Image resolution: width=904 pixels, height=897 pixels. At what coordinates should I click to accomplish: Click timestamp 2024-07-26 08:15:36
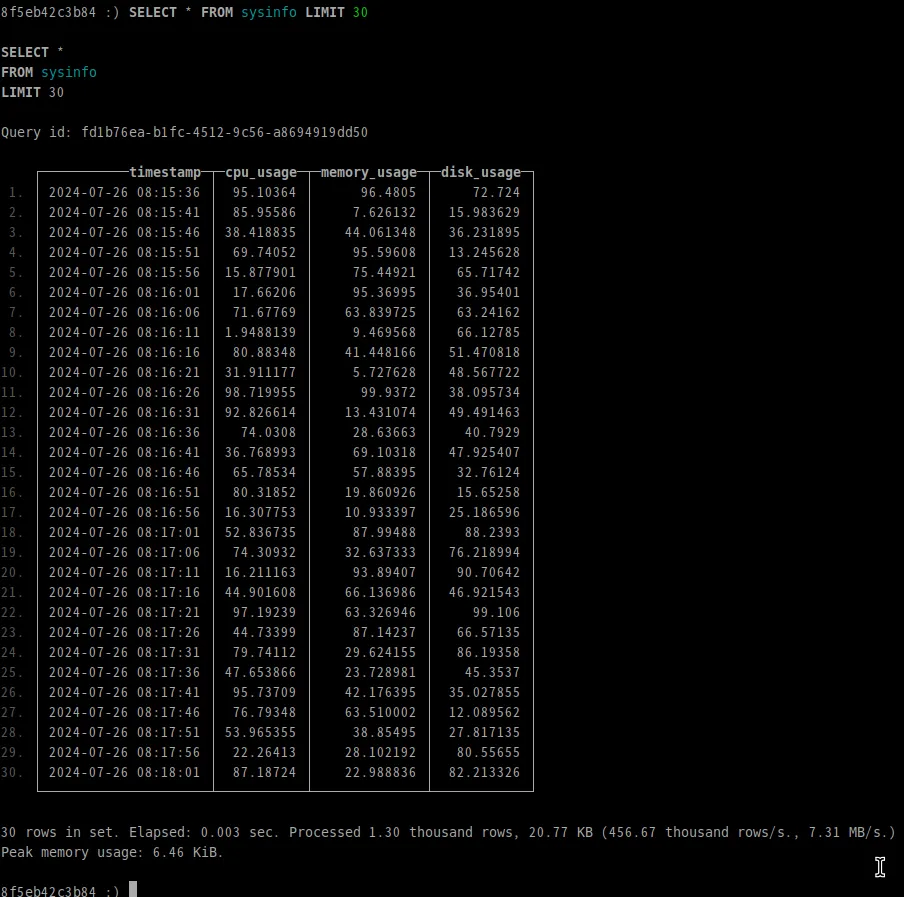click(x=124, y=193)
